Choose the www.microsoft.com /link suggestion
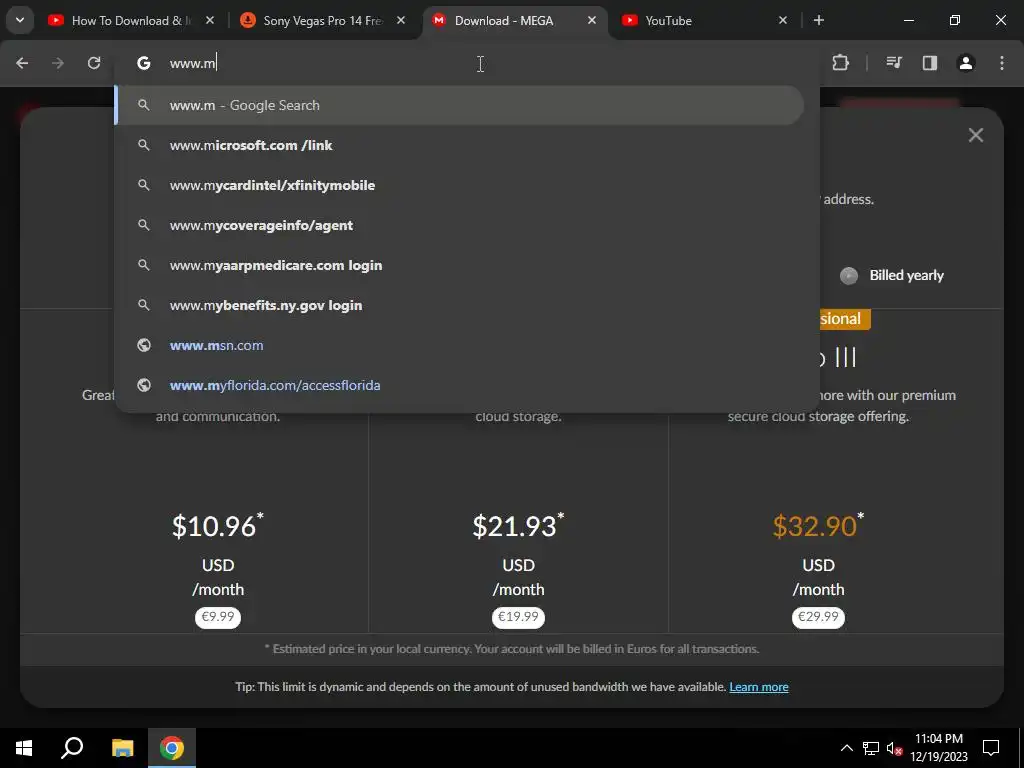Viewport: 1024px width, 768px height. pos(459,145)
